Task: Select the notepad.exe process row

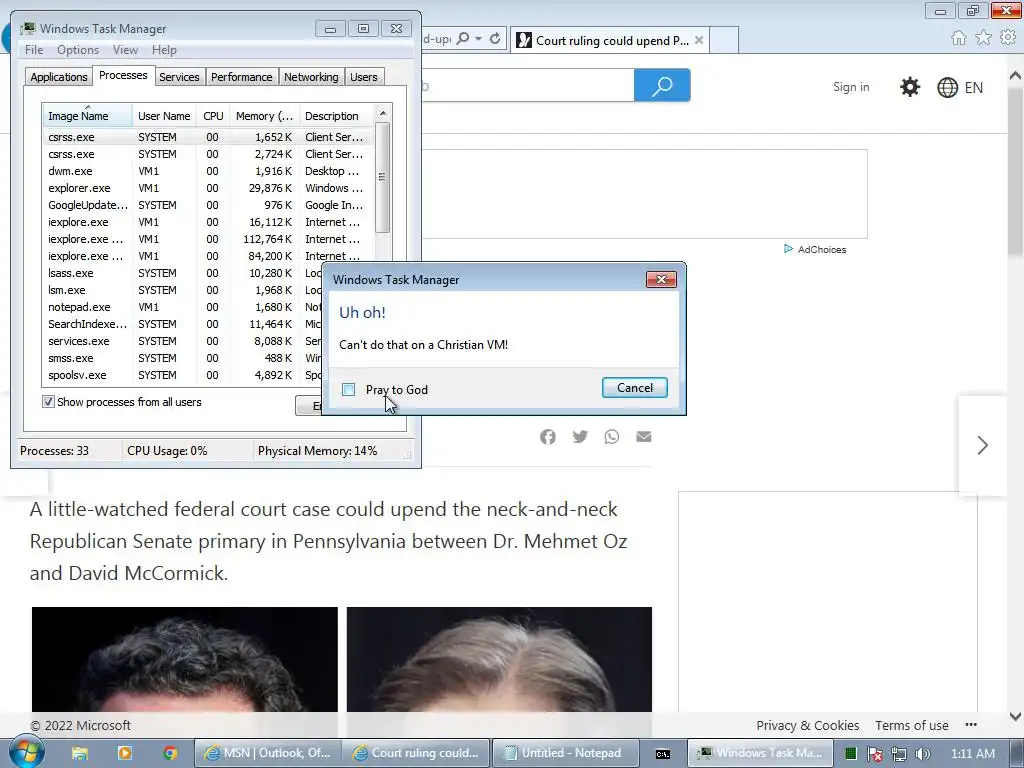Action: [x=183, y=307]
